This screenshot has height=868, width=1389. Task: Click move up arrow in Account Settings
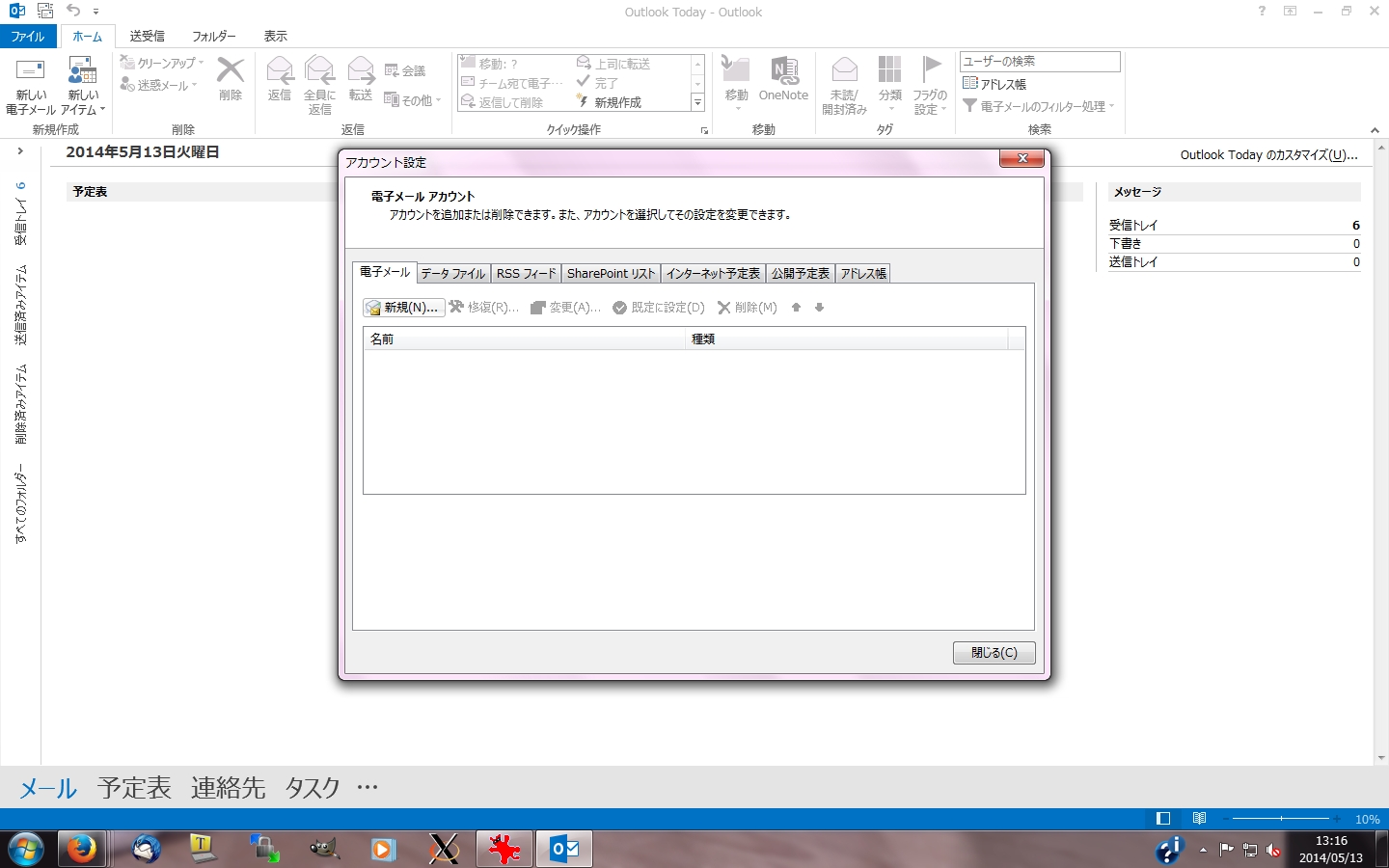[x=796, y=308]
